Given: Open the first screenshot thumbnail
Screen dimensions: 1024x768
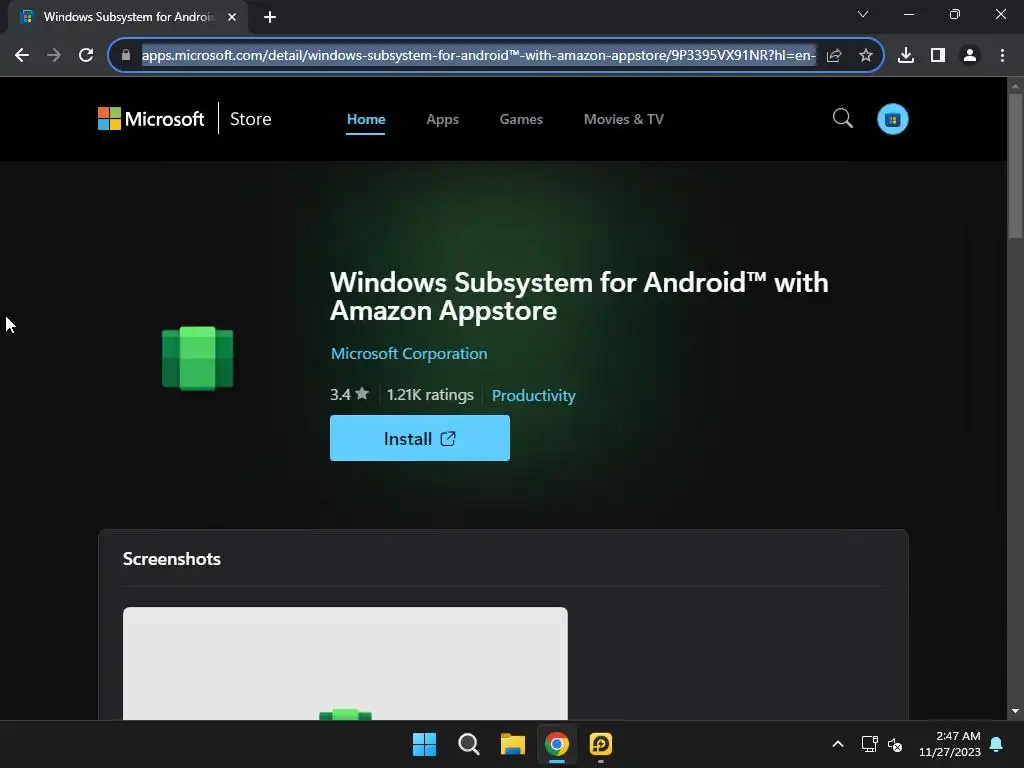Looking at the screenshot, I should click(x=345, y=664).
